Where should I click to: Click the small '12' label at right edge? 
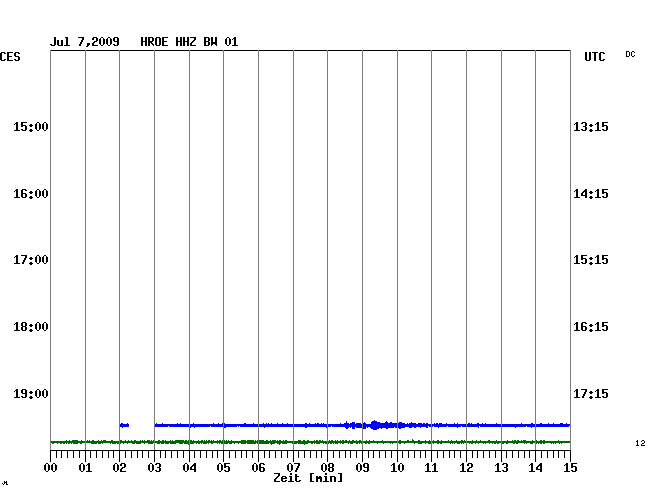point(640,443)
